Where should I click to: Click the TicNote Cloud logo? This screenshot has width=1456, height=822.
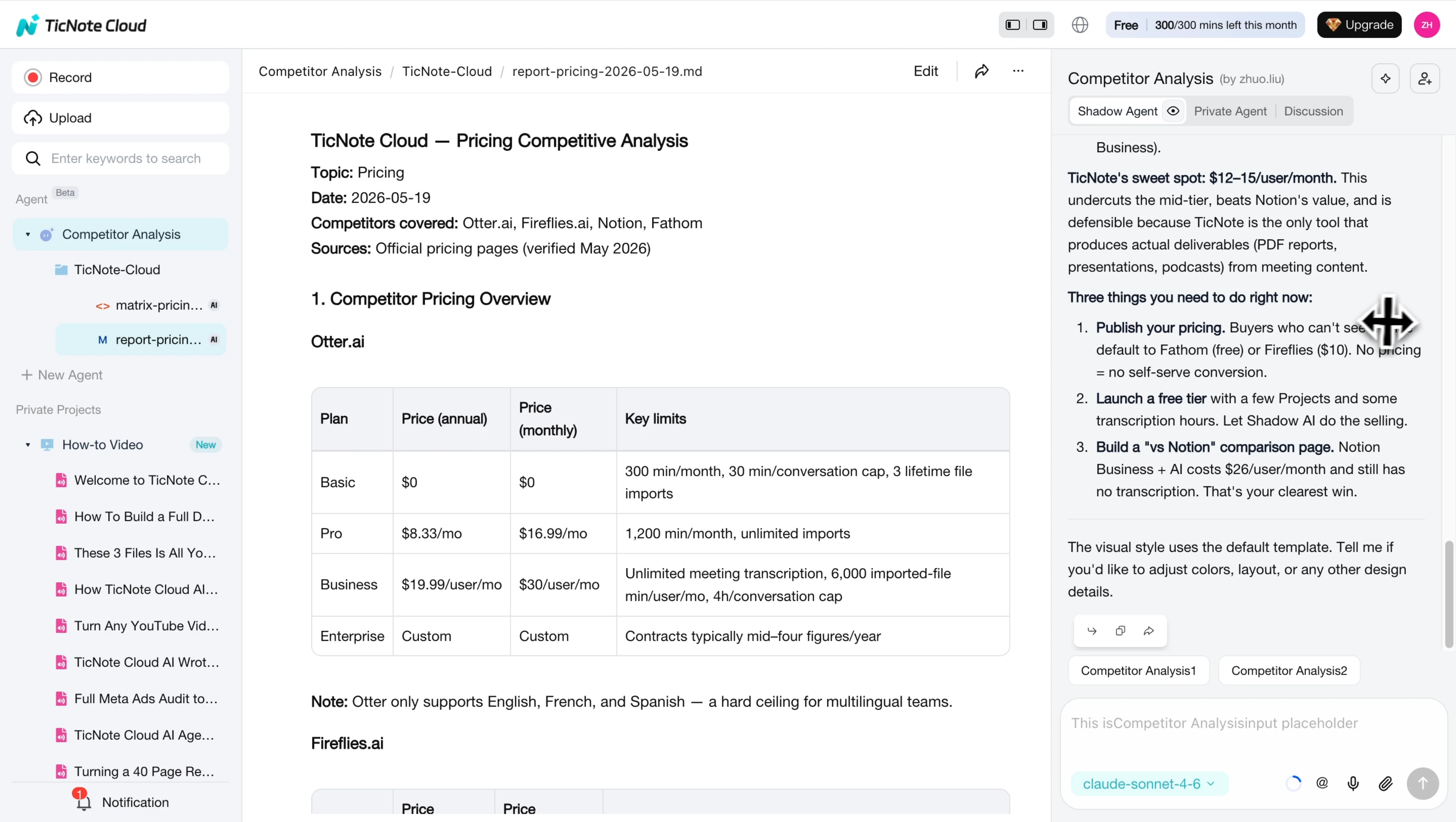(81, 25)
